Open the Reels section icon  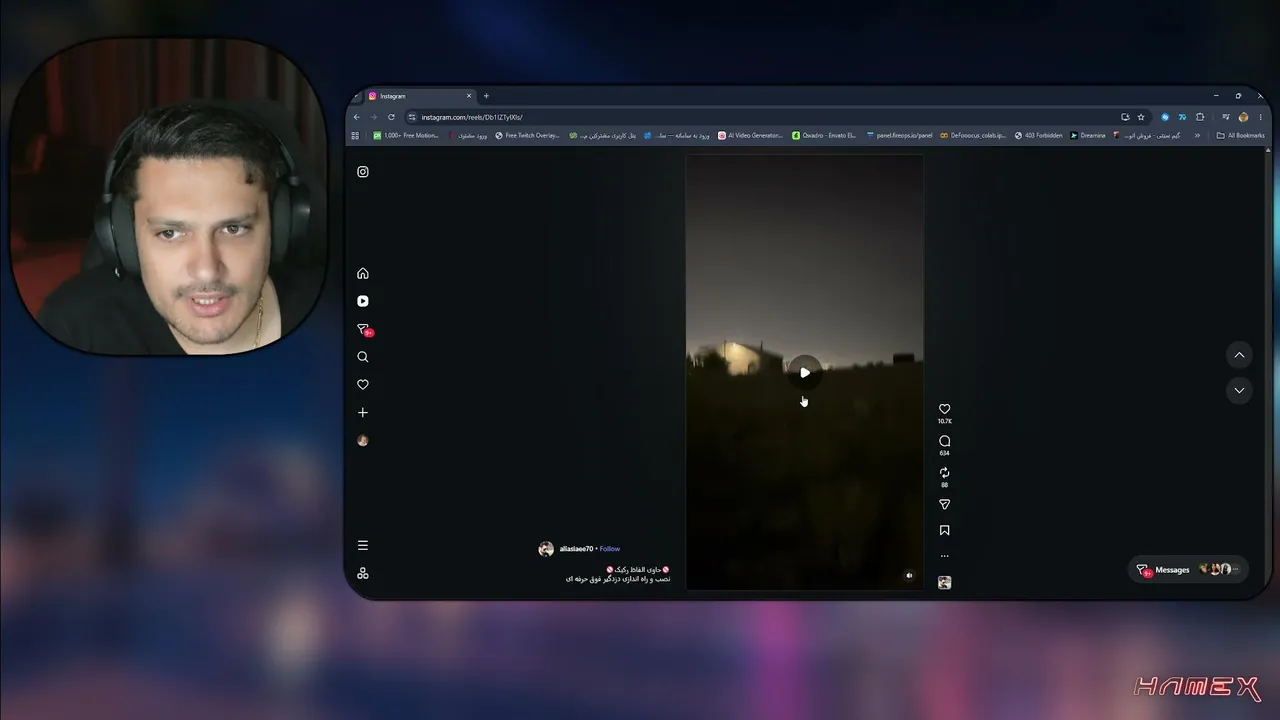[363, 301]
